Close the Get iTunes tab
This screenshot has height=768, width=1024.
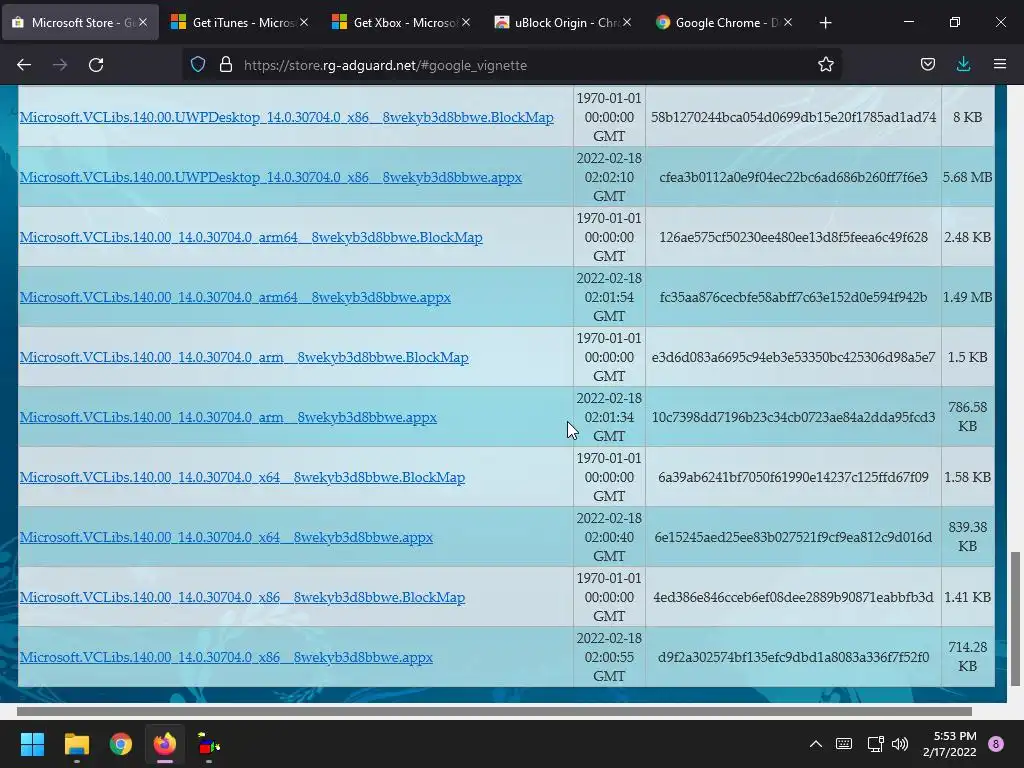[304, 22]
